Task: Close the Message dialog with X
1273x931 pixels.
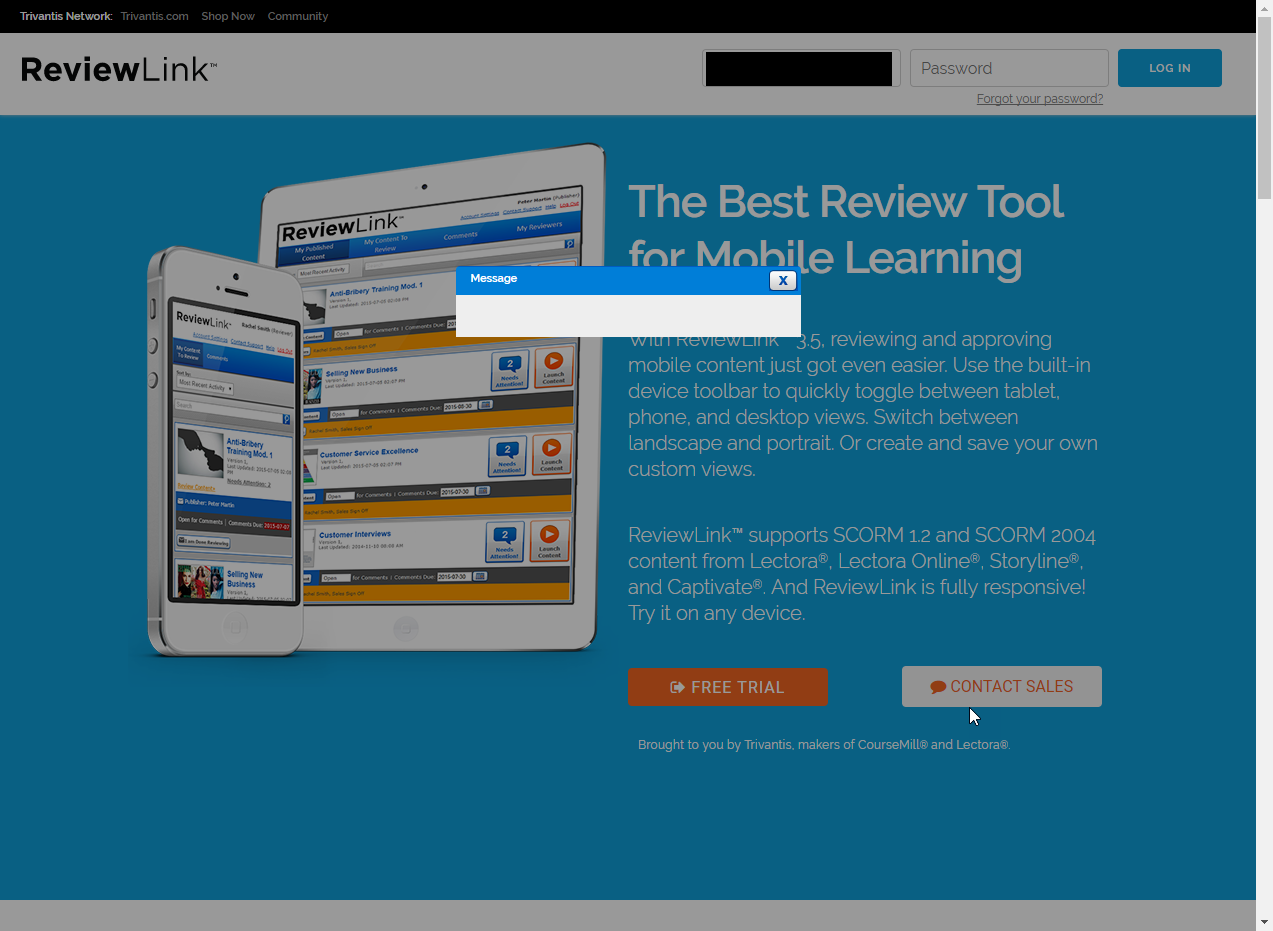Action: pos(783,280)
